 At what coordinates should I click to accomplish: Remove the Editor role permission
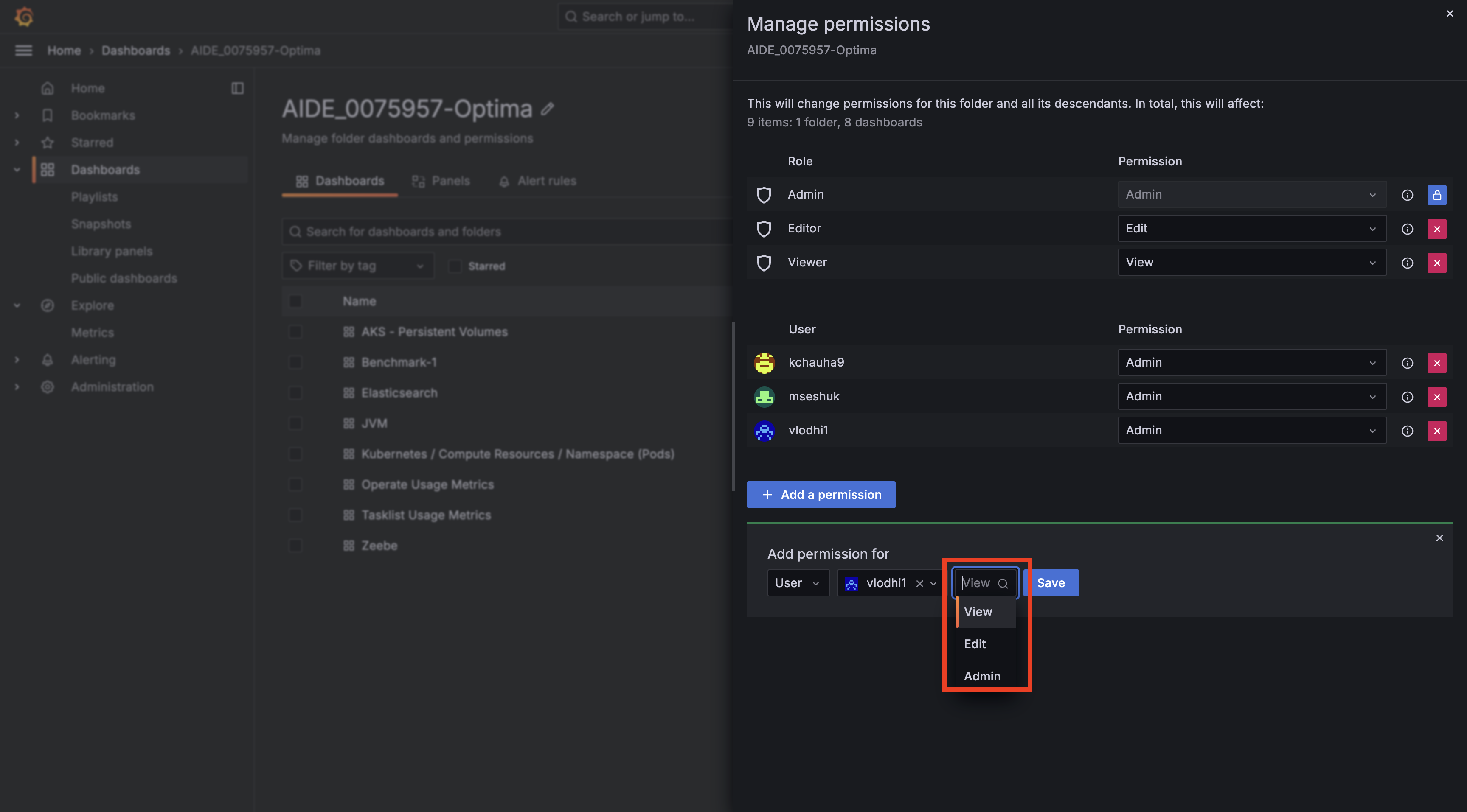[1437, 229]
